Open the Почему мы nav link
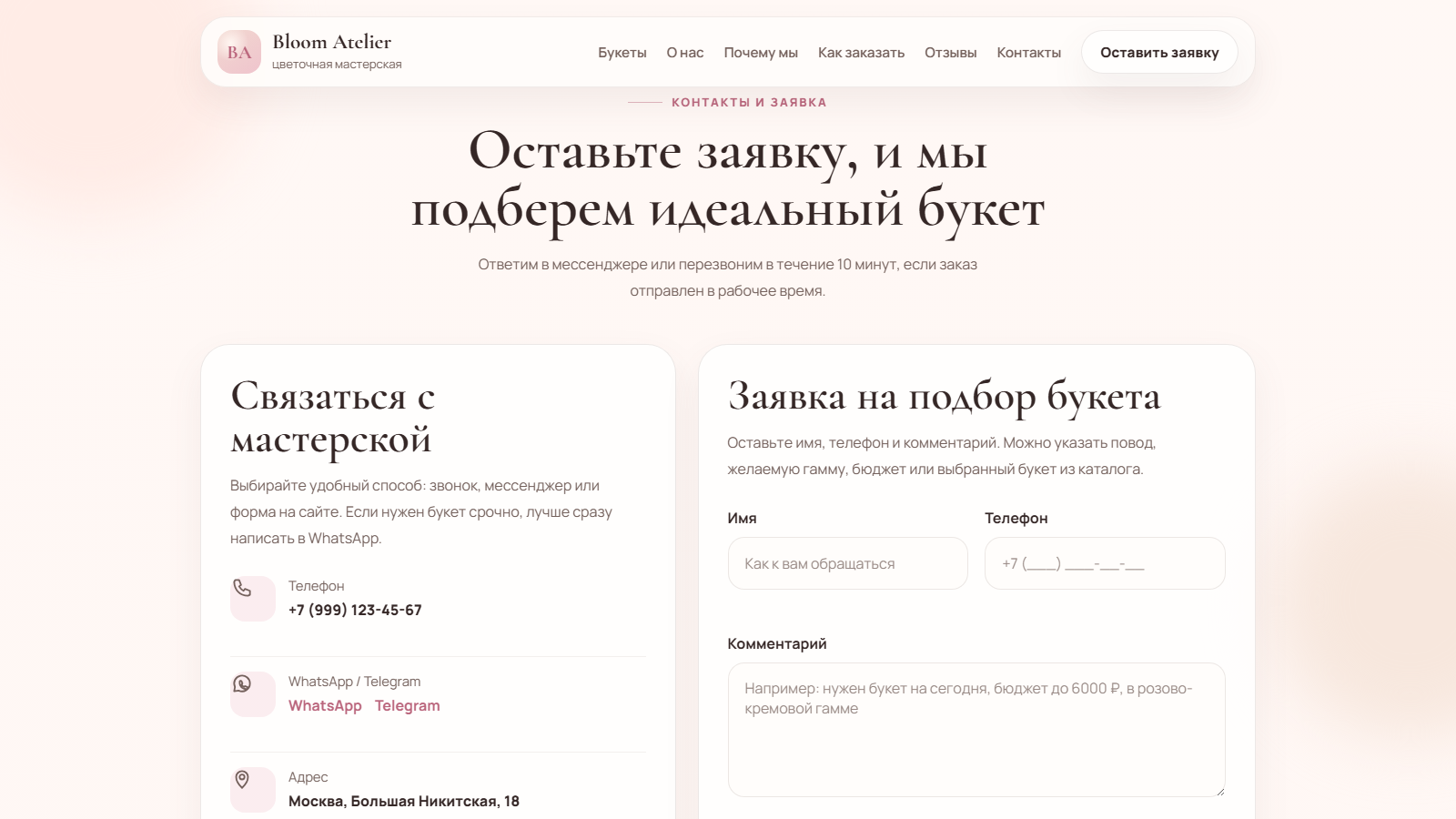This screenshot has width=1456, height=819. pyautogui.click(x=761, y=53)
